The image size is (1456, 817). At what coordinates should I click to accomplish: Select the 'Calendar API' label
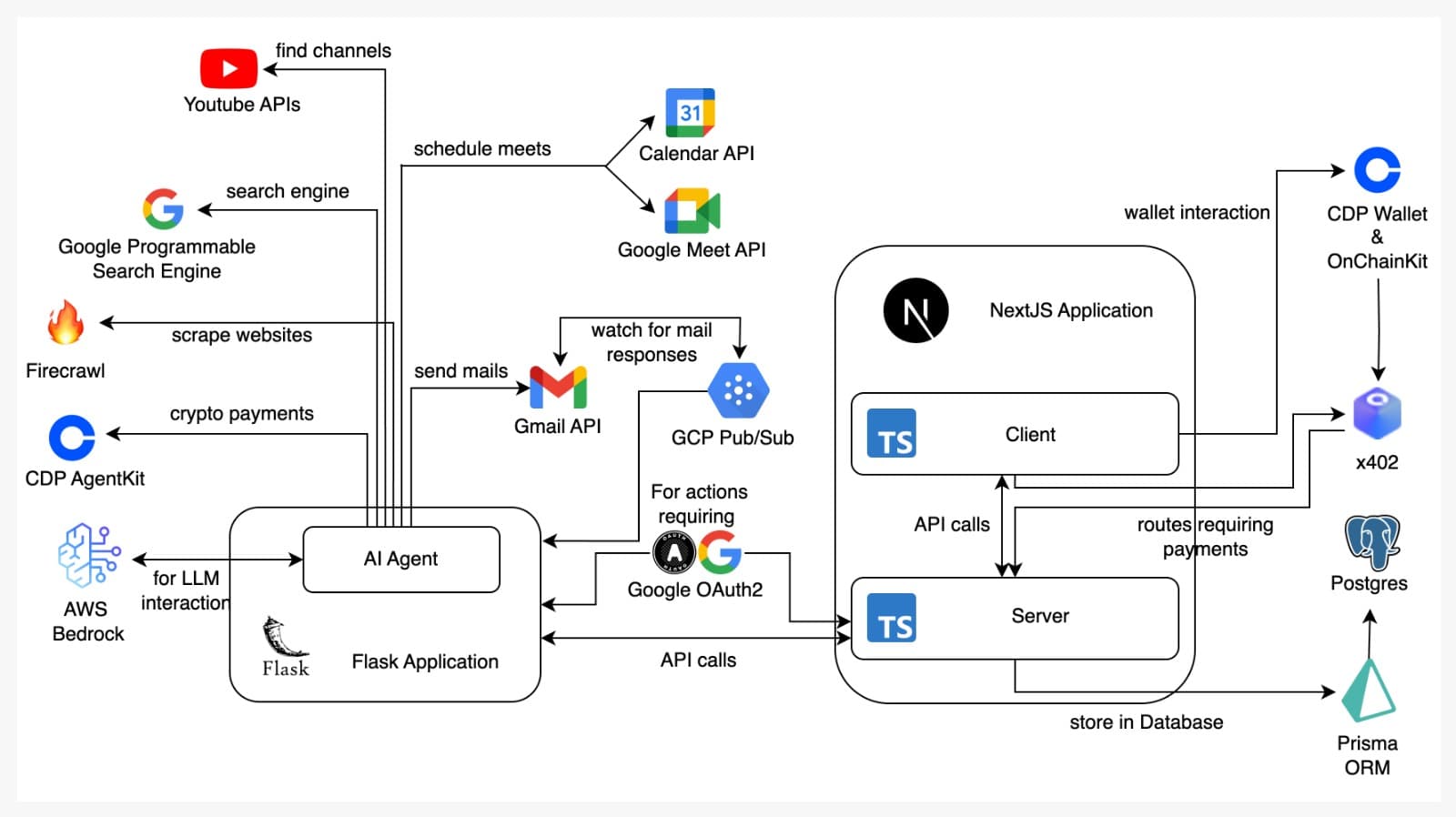[x=696, y=153]
